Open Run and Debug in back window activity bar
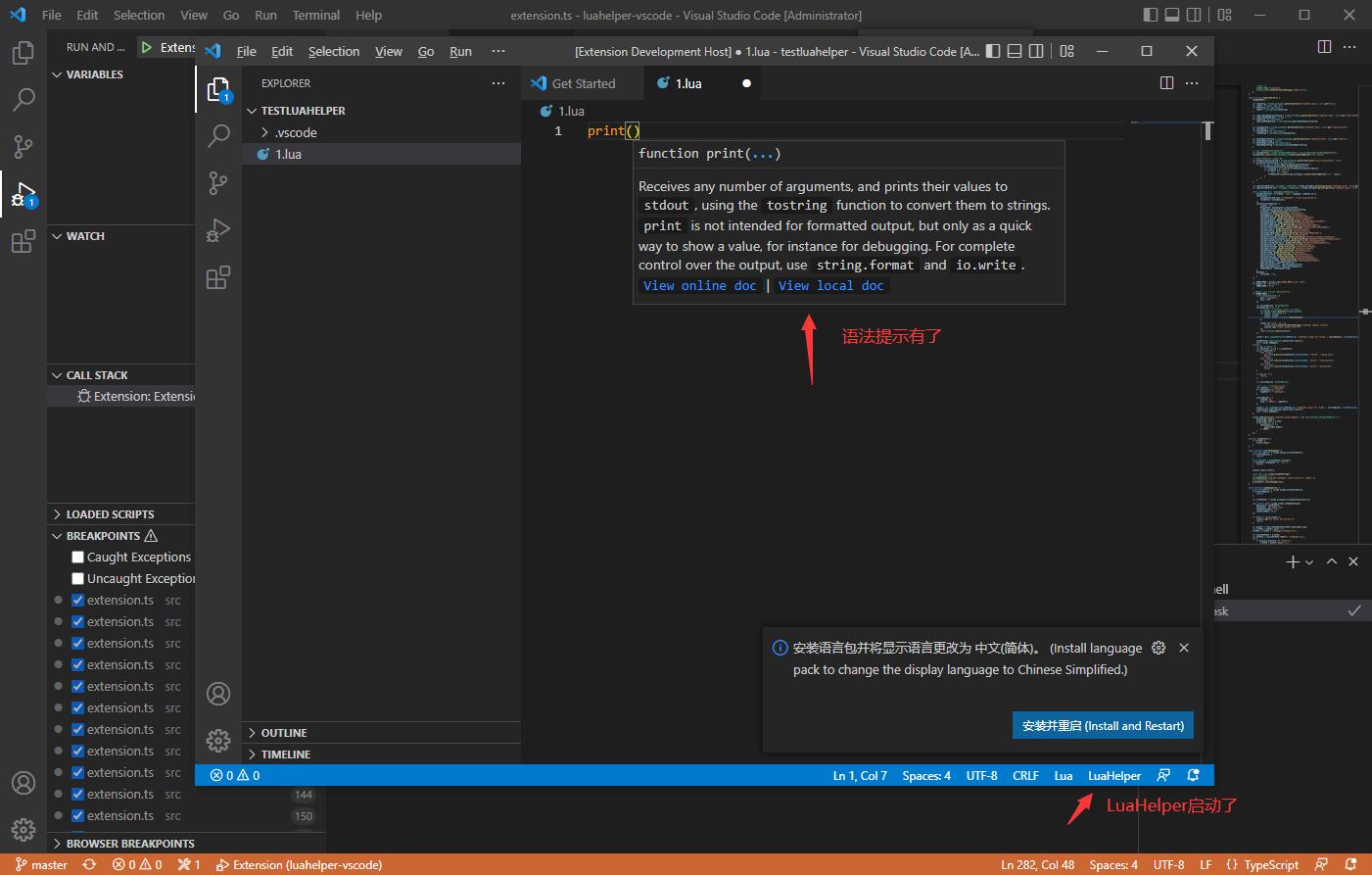 (24, 194)
